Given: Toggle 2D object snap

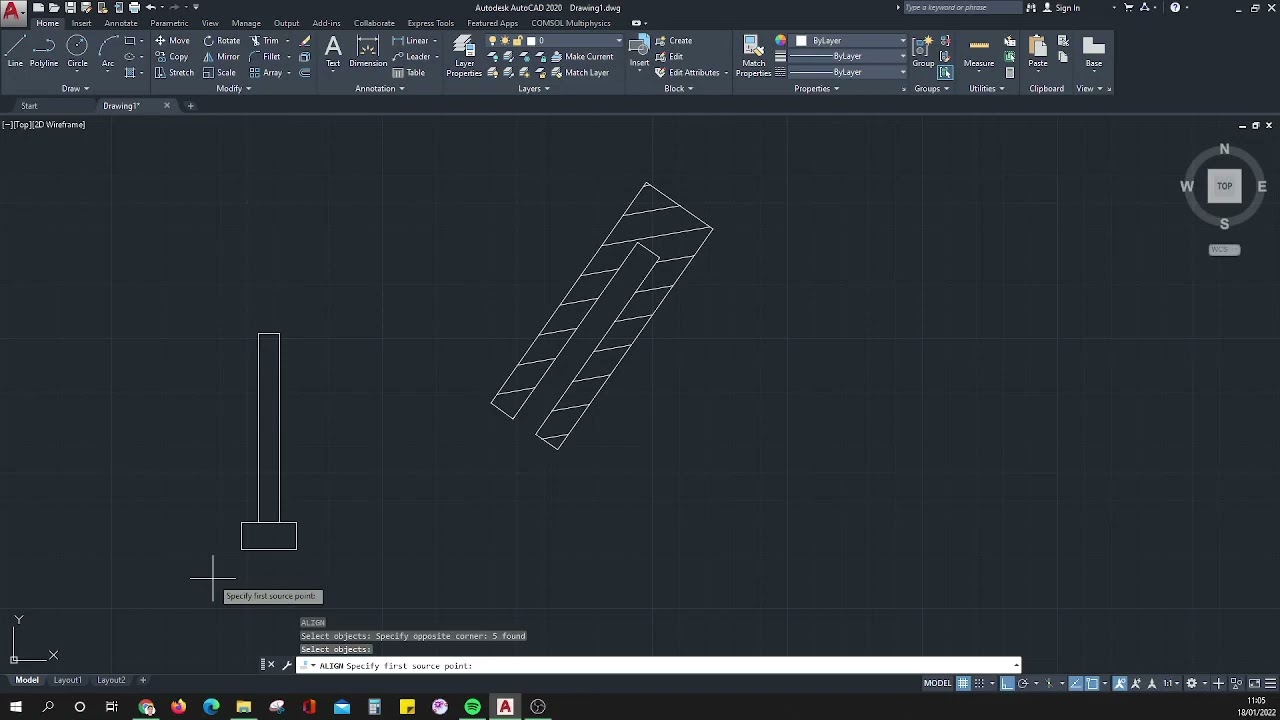Looking at the screenshot, I should coord(1092,683).
